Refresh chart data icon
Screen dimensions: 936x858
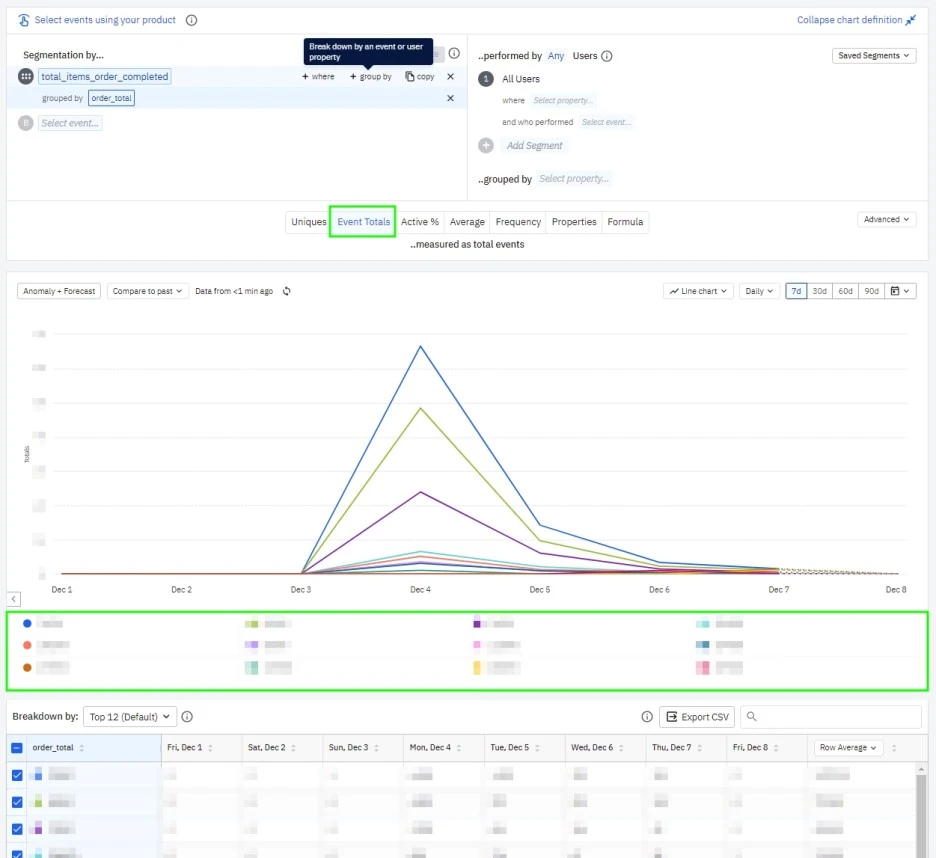287,291
